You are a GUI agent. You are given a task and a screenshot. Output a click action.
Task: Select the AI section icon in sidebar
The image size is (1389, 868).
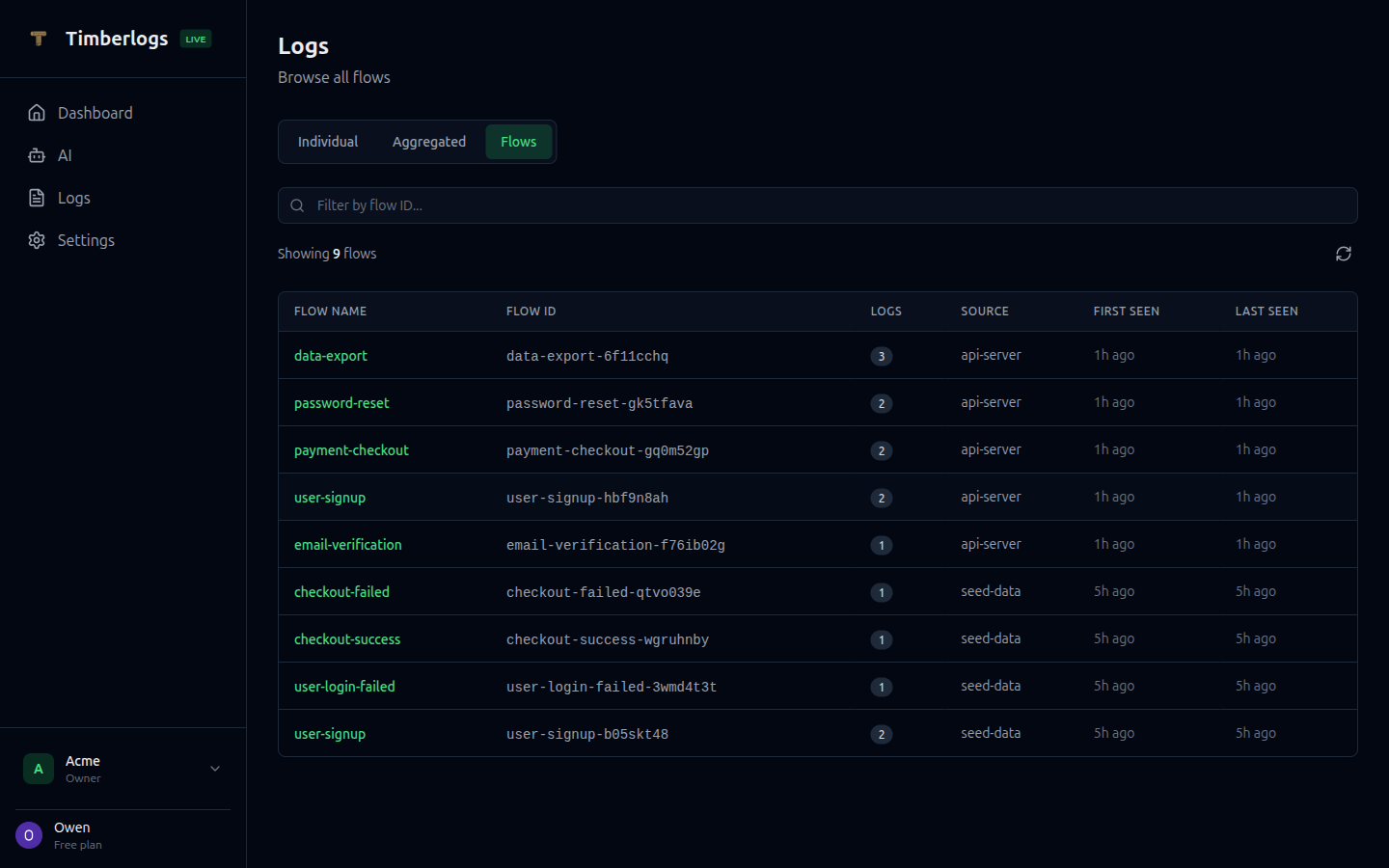click(x=36, y=154)
